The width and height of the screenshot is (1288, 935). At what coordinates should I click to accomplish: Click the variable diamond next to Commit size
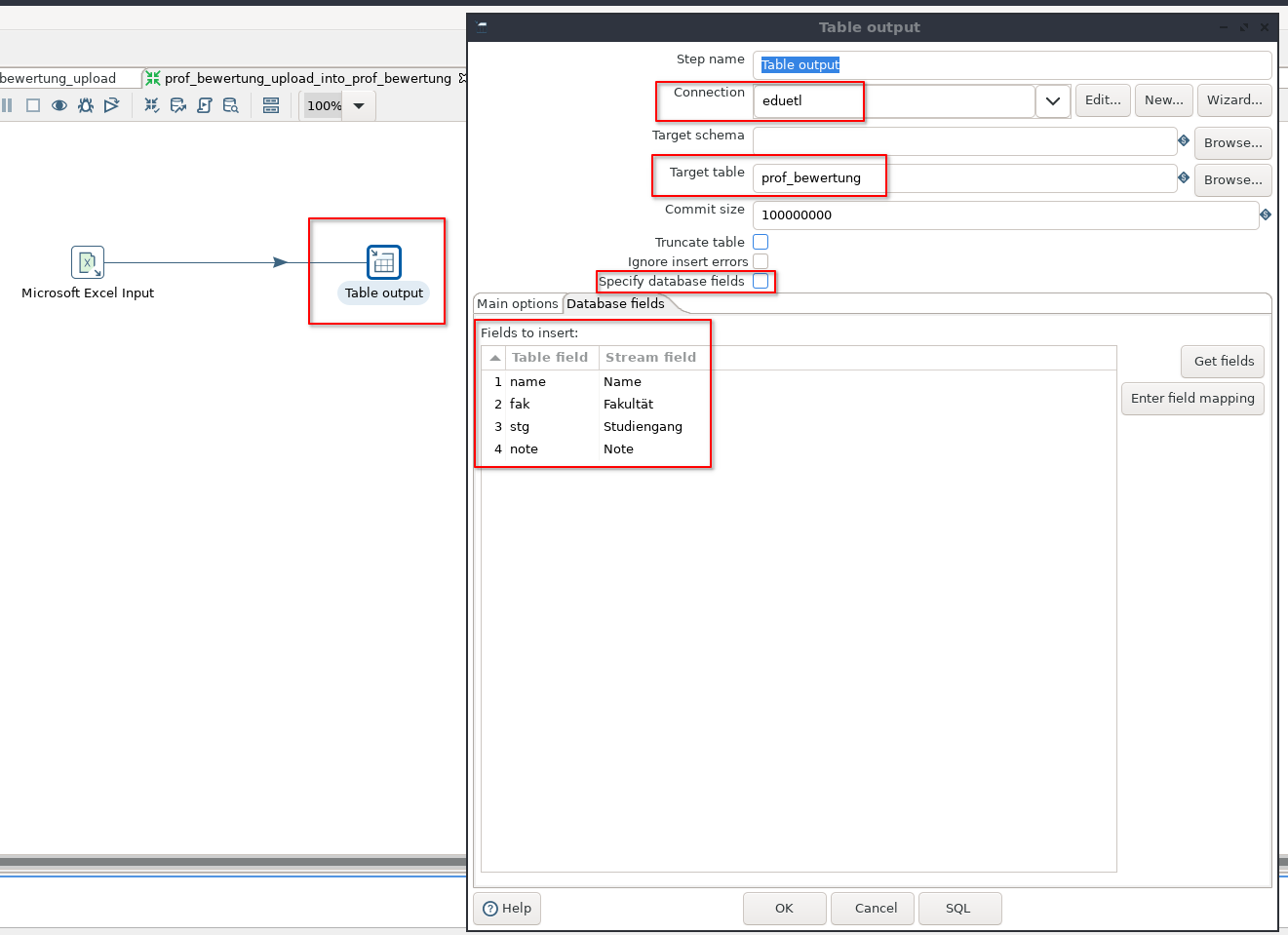point(1266,214)
